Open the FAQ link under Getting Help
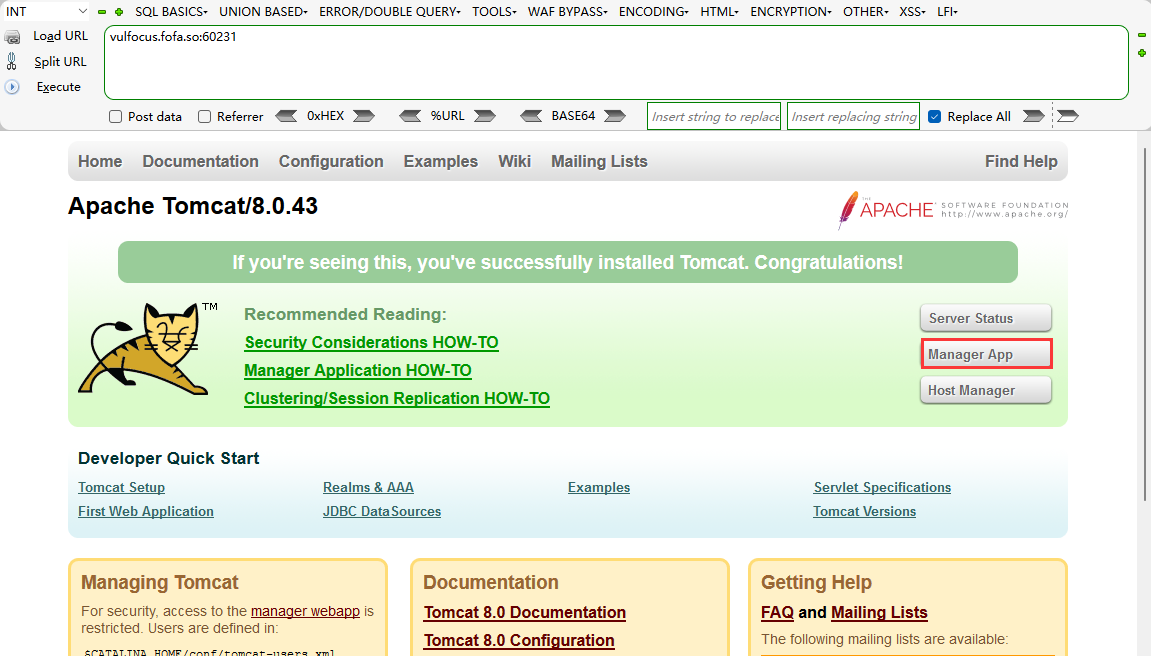Image resolution: width=1151 pixels, height=656 pixels. [777, 613]
